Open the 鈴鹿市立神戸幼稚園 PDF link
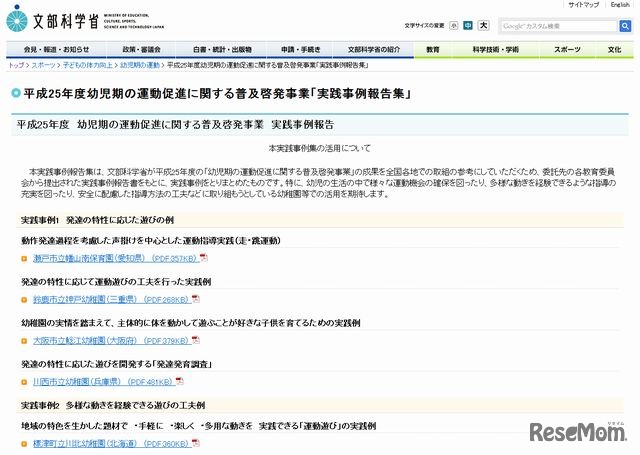The image size is (640, 455). pos(112,300)
